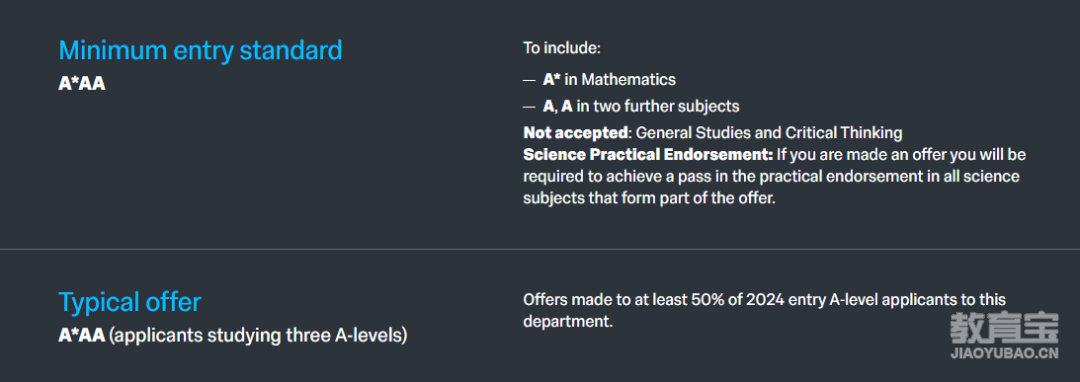Click the A*AA grade below Minimum entry standard
The width and height of the screenshot is (1080, 382).
pyautogui.click(x=82, y=85)
